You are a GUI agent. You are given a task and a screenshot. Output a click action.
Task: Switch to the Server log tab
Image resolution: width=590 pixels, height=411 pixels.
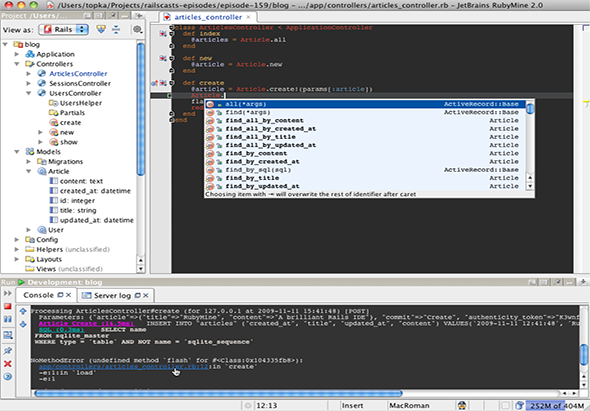pos(112,295)
